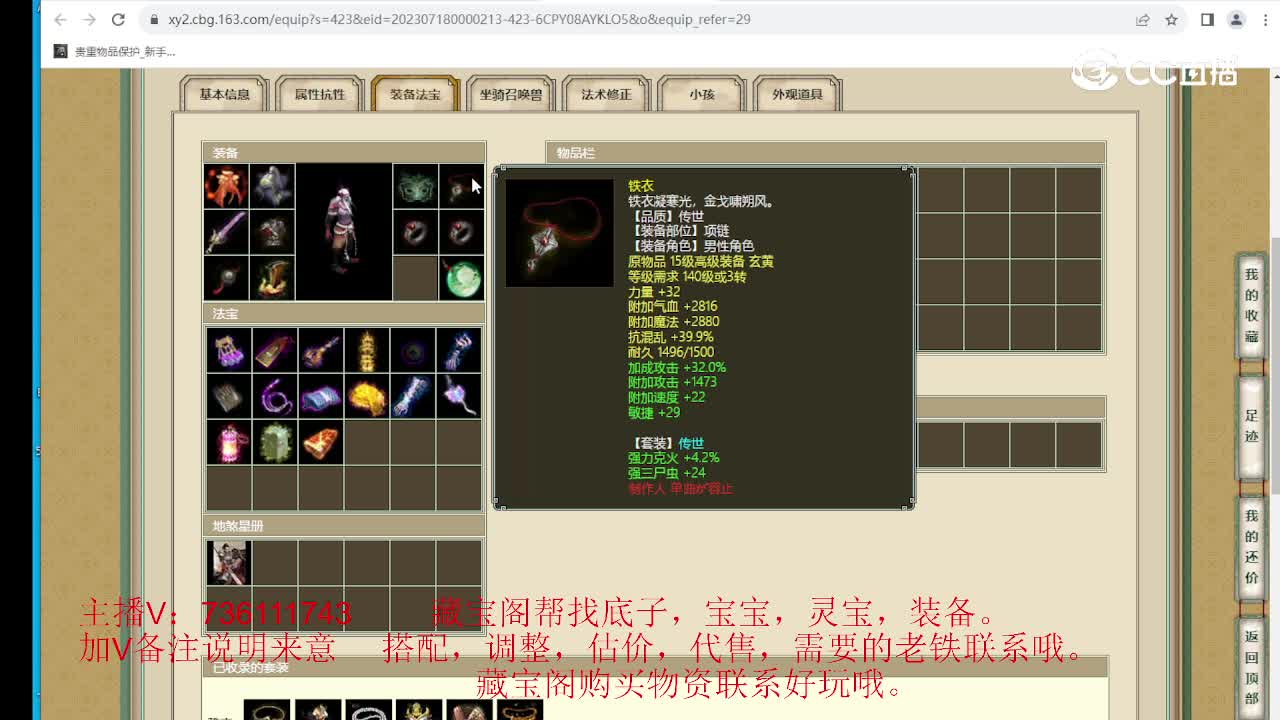Image resolution: width=1280 pixels, height=720 pixels.
Task: Go forward in the browser
Action: [89, 19]
